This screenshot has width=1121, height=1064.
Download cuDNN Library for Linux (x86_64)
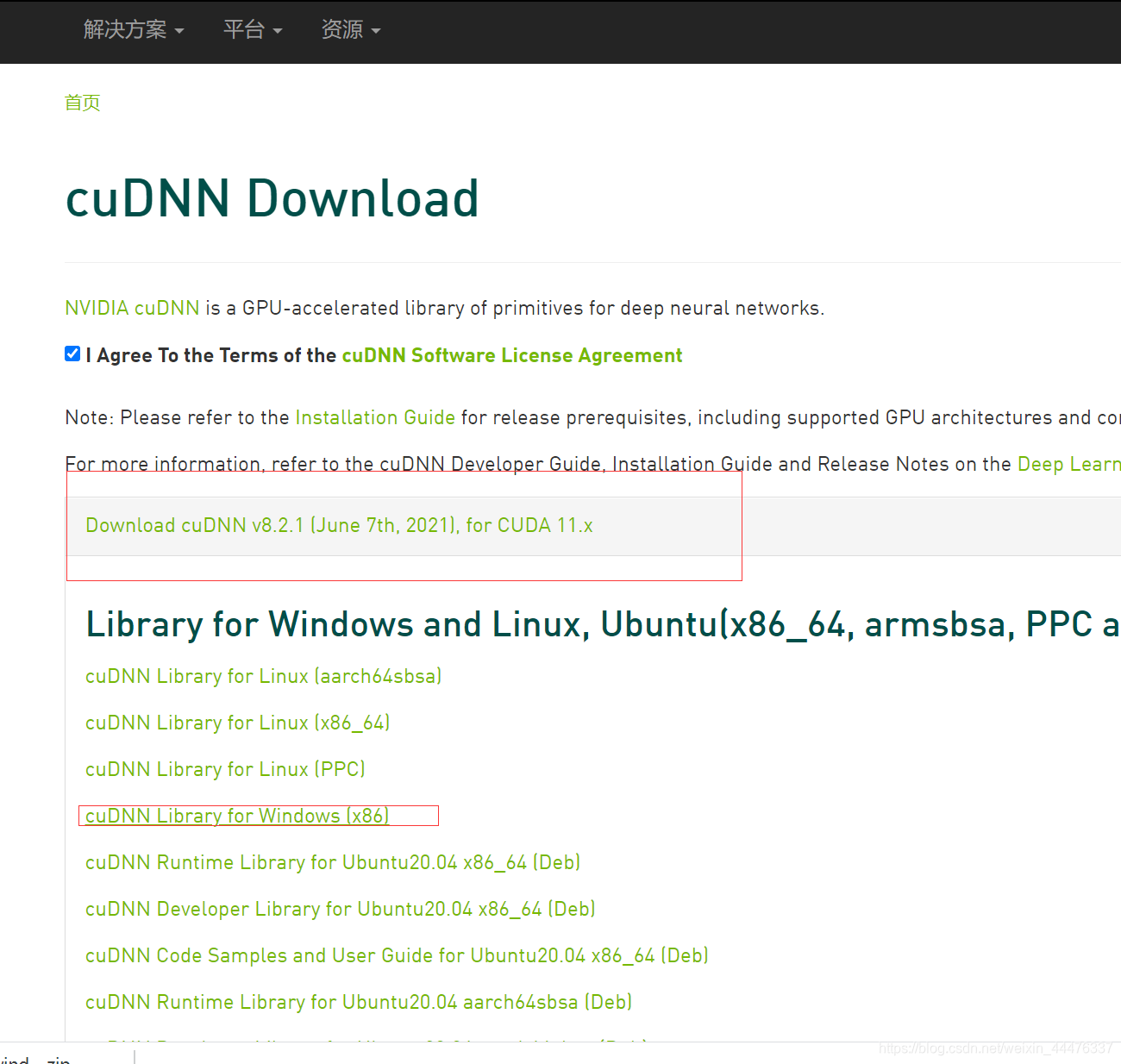pos(238,723)
